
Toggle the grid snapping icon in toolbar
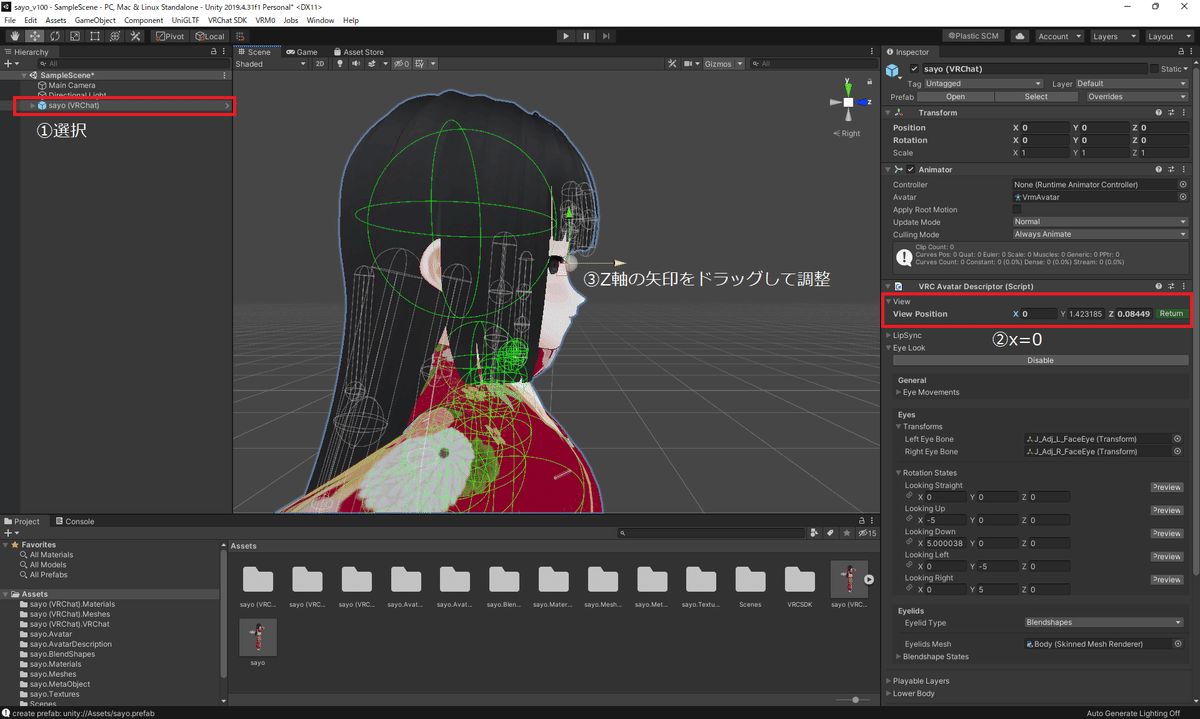point(240,36)
